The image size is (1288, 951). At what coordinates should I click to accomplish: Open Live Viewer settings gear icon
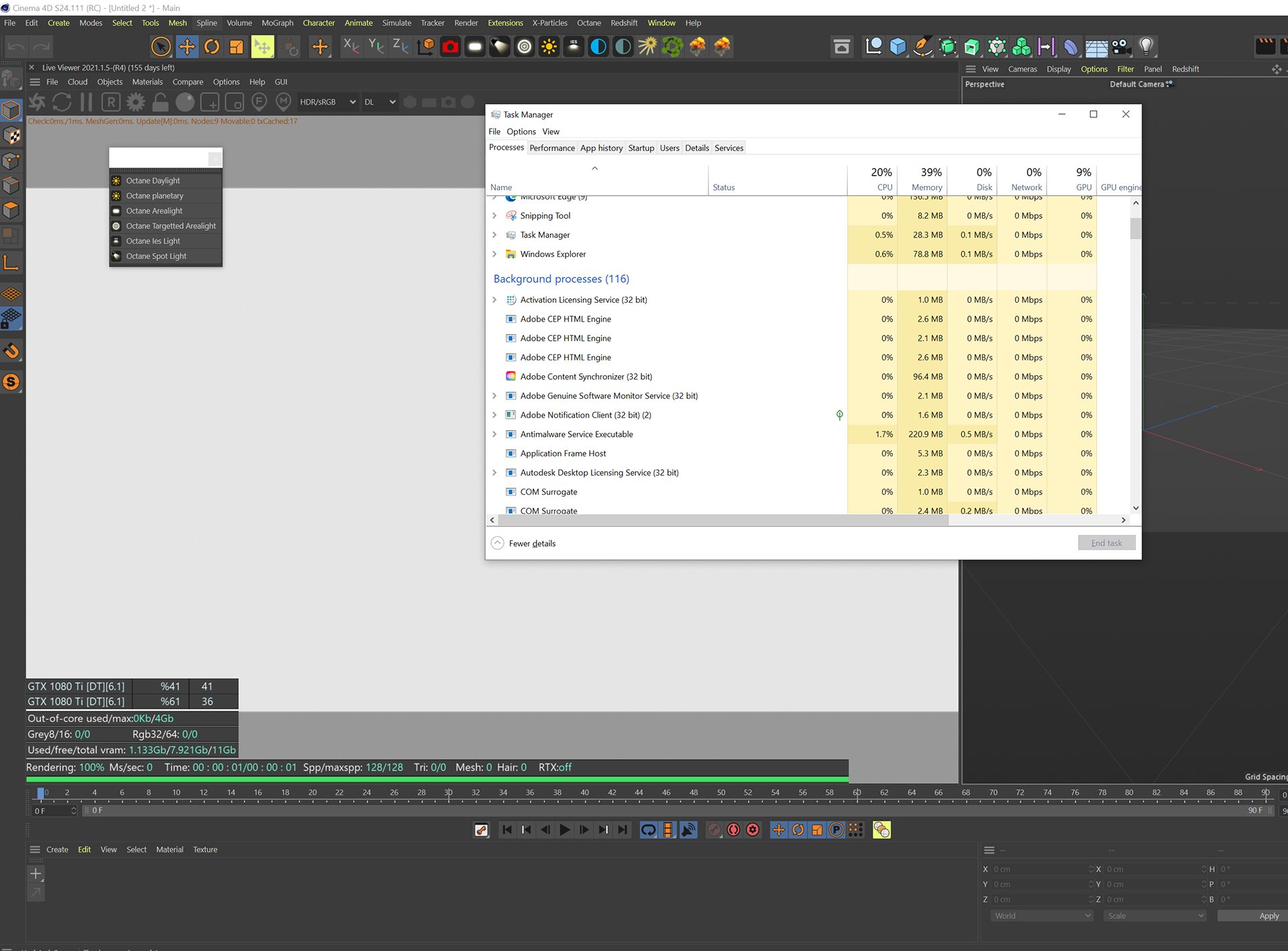click(x=136, y=102)
